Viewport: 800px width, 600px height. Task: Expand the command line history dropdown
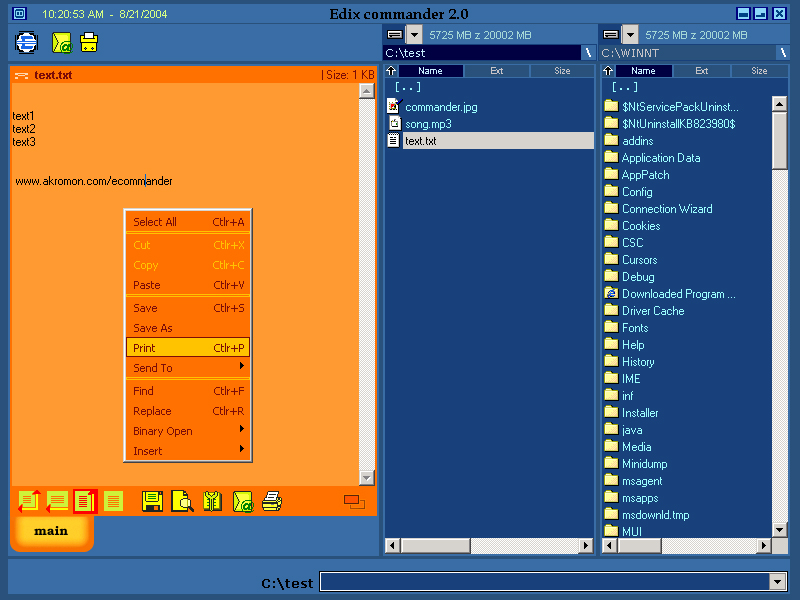click(x=777, y=582)
